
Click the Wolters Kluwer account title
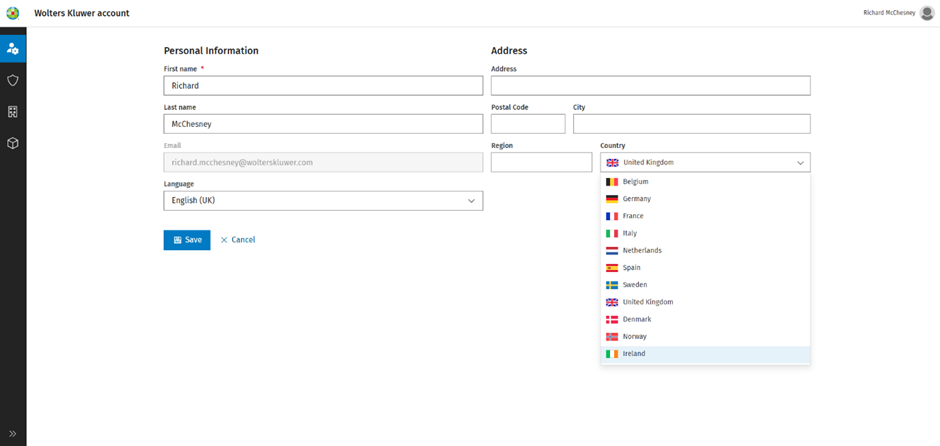pos(82,13)
